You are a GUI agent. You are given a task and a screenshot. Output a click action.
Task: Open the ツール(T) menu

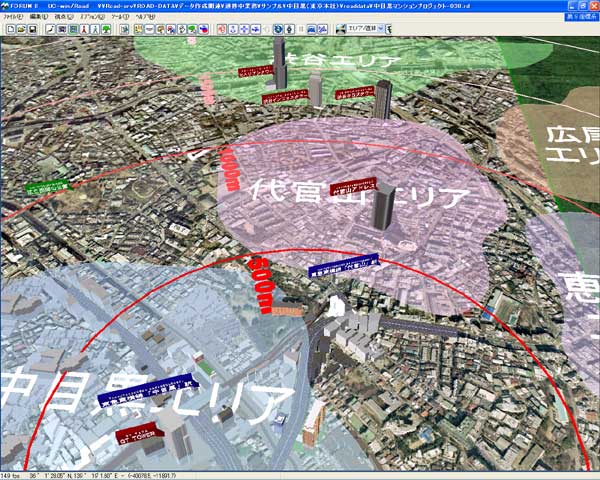120,17
